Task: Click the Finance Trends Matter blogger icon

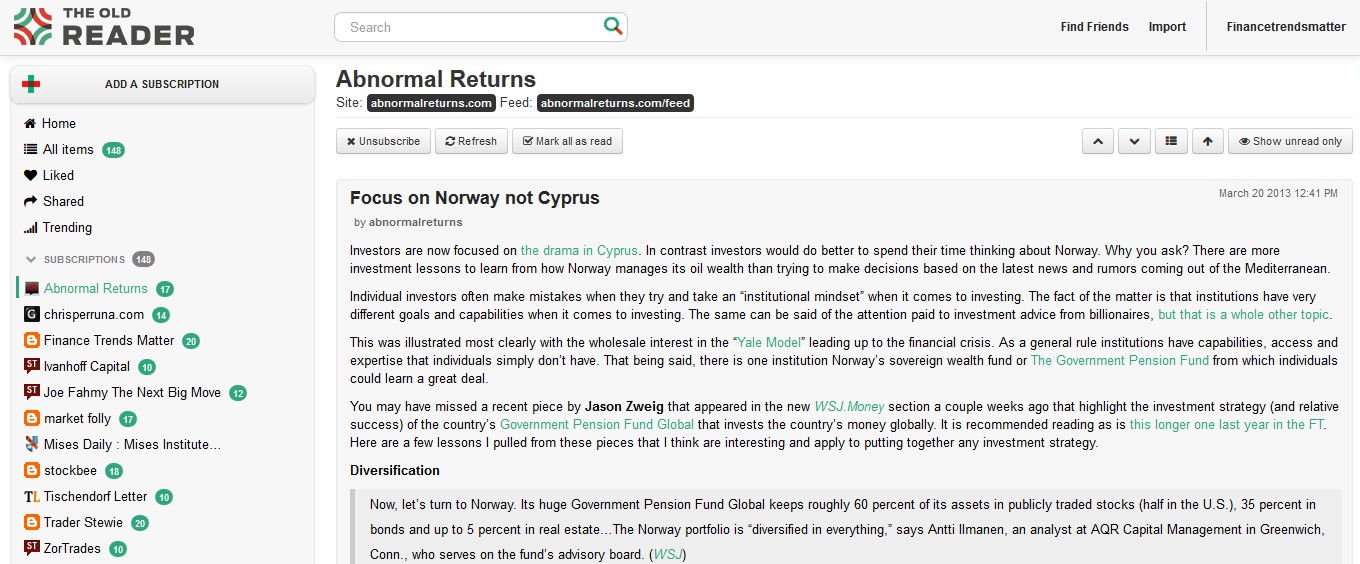Action: pos(32,340)
